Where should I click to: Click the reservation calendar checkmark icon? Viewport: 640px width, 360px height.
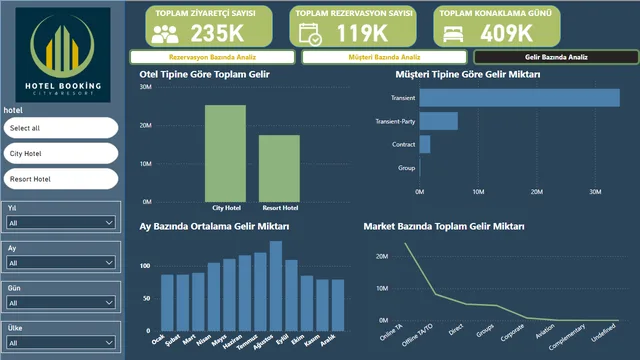[310, 34]
